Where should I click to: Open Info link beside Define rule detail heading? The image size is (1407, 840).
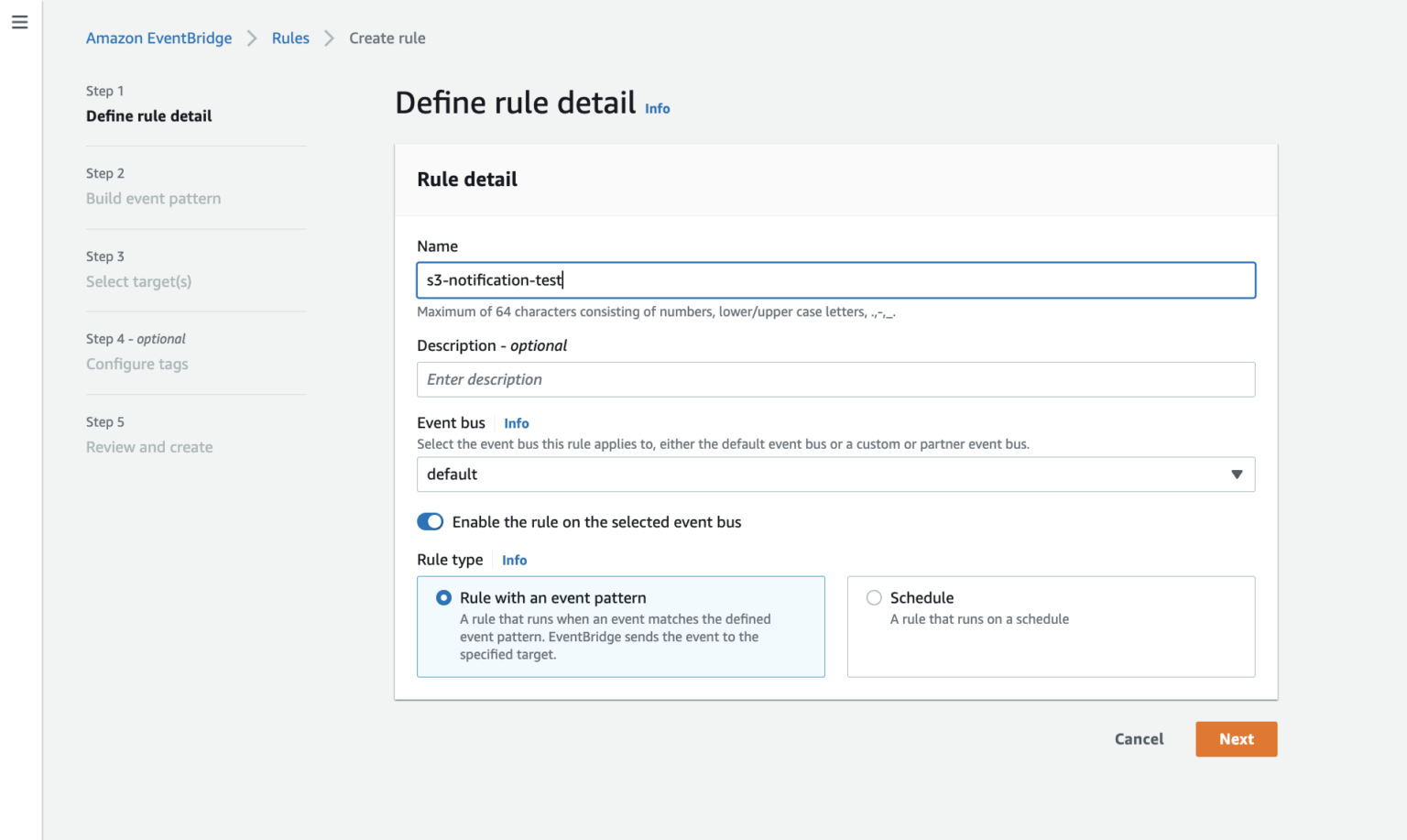[657, 108]
